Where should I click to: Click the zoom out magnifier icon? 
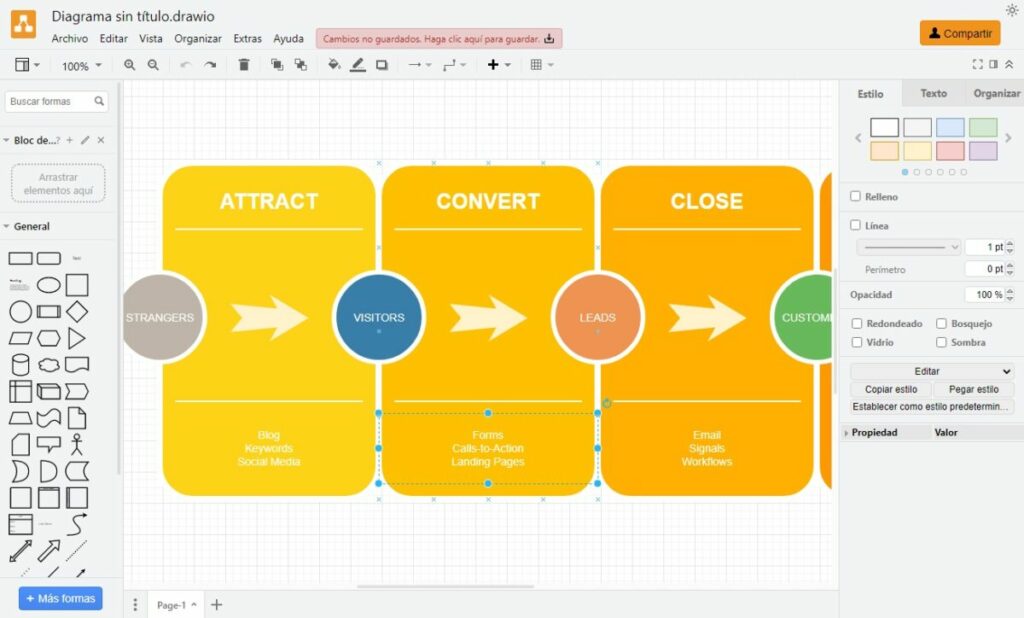[153, 65]
